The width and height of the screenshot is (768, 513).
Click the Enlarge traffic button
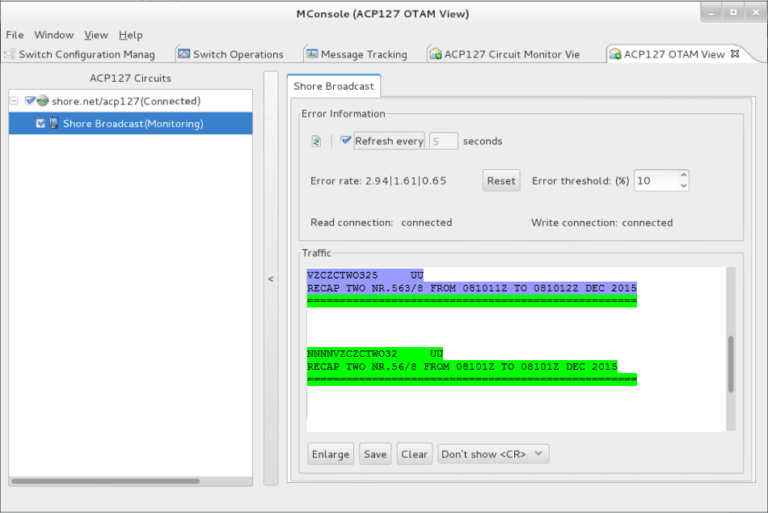click(x=331, y=454)
